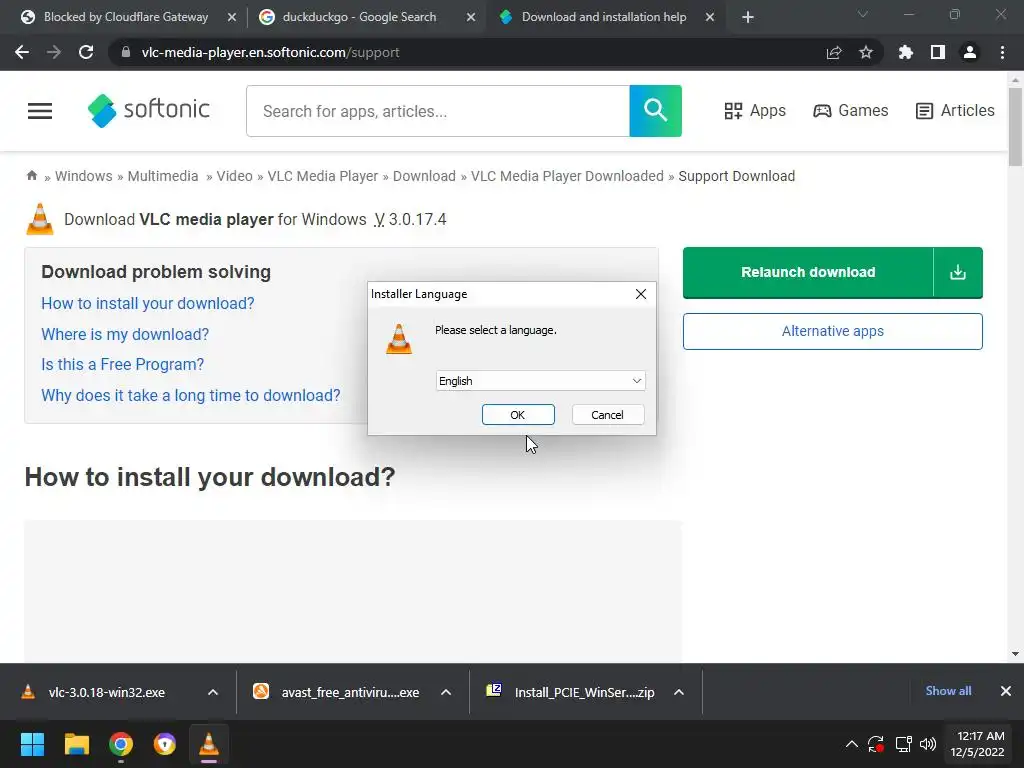Focus the Search for apps field

[438, 111]
